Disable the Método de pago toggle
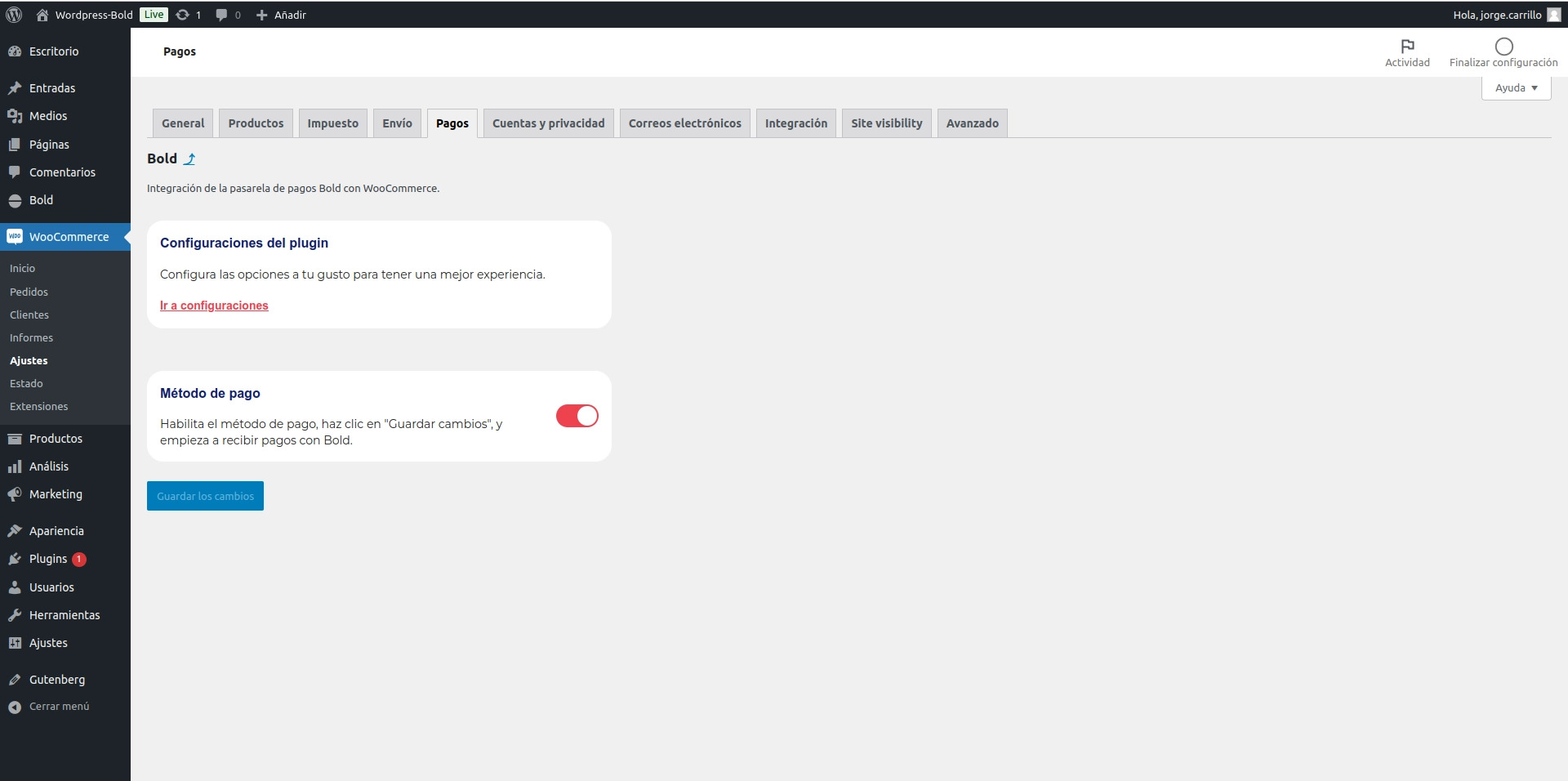The width and height of the screenshot is (1568, 781). point(577,416)
